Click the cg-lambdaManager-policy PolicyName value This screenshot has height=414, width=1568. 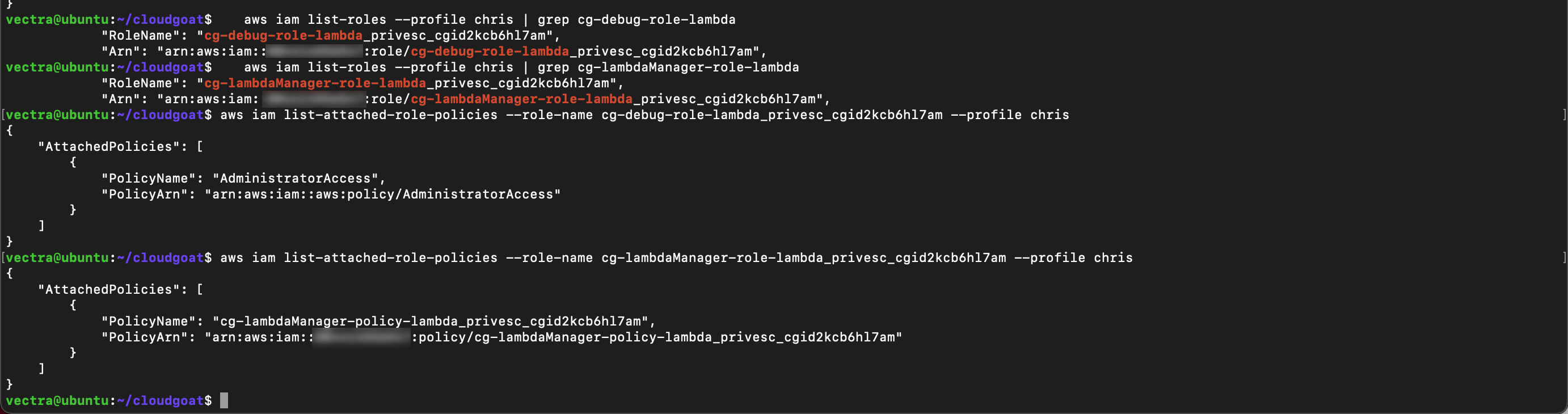coord(430,322)
